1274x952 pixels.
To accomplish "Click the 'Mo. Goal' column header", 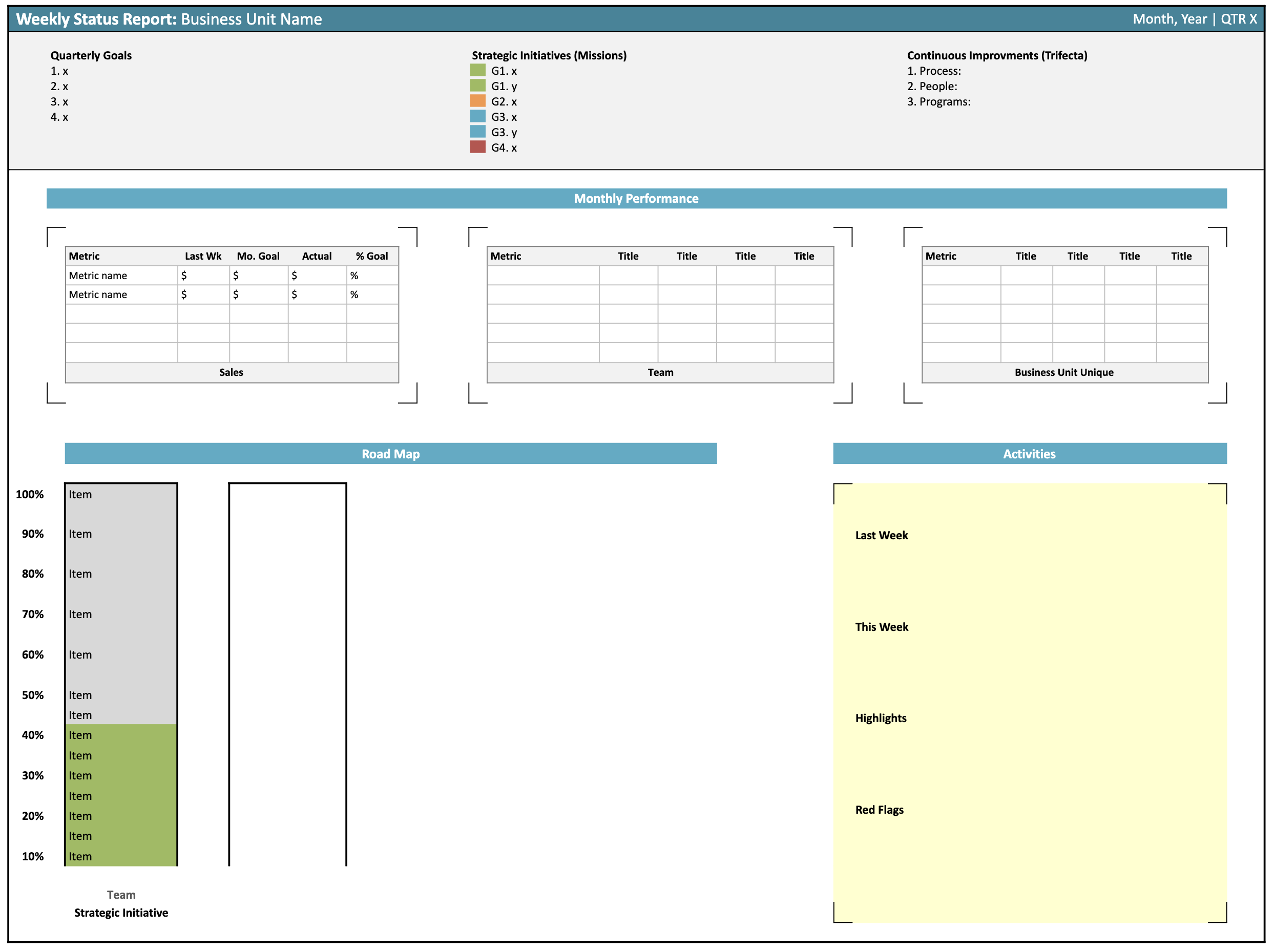I will [258, 256].
